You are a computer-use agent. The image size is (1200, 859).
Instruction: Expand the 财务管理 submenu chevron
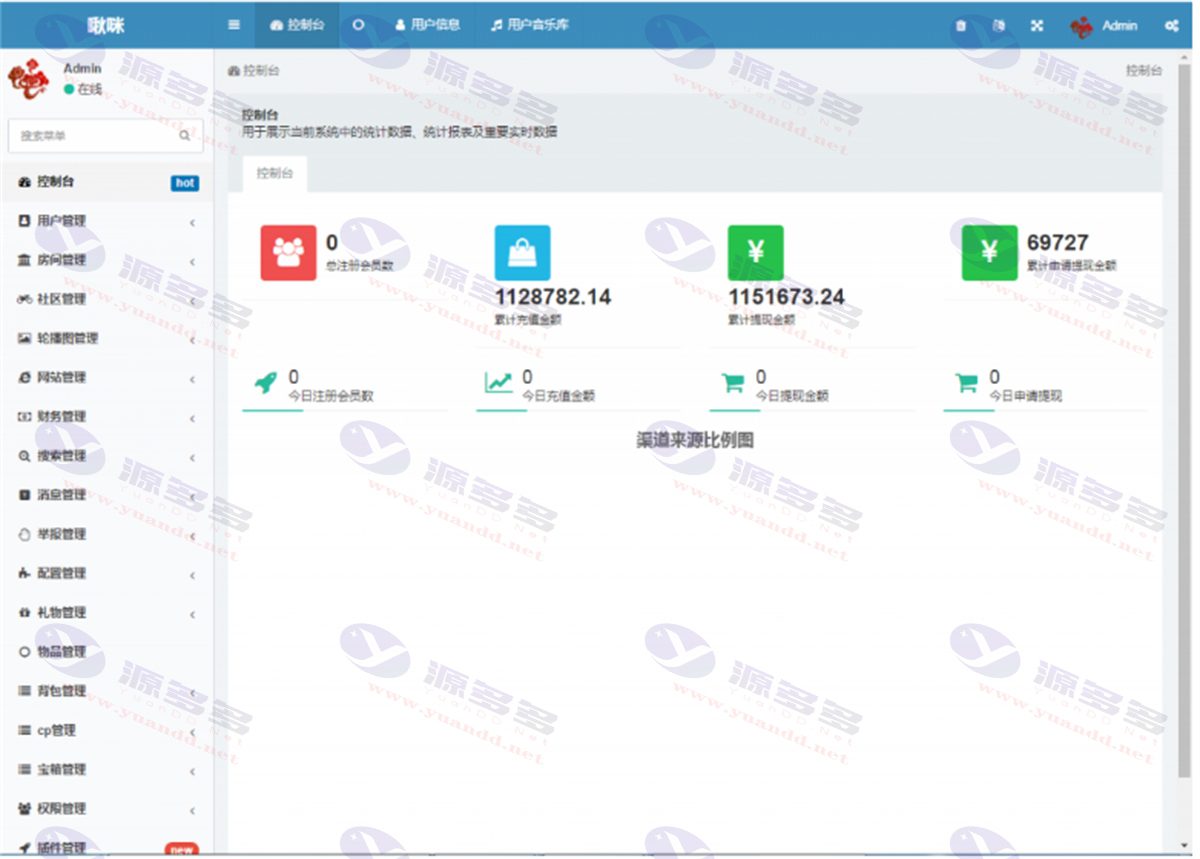click(x=192, y=418)
